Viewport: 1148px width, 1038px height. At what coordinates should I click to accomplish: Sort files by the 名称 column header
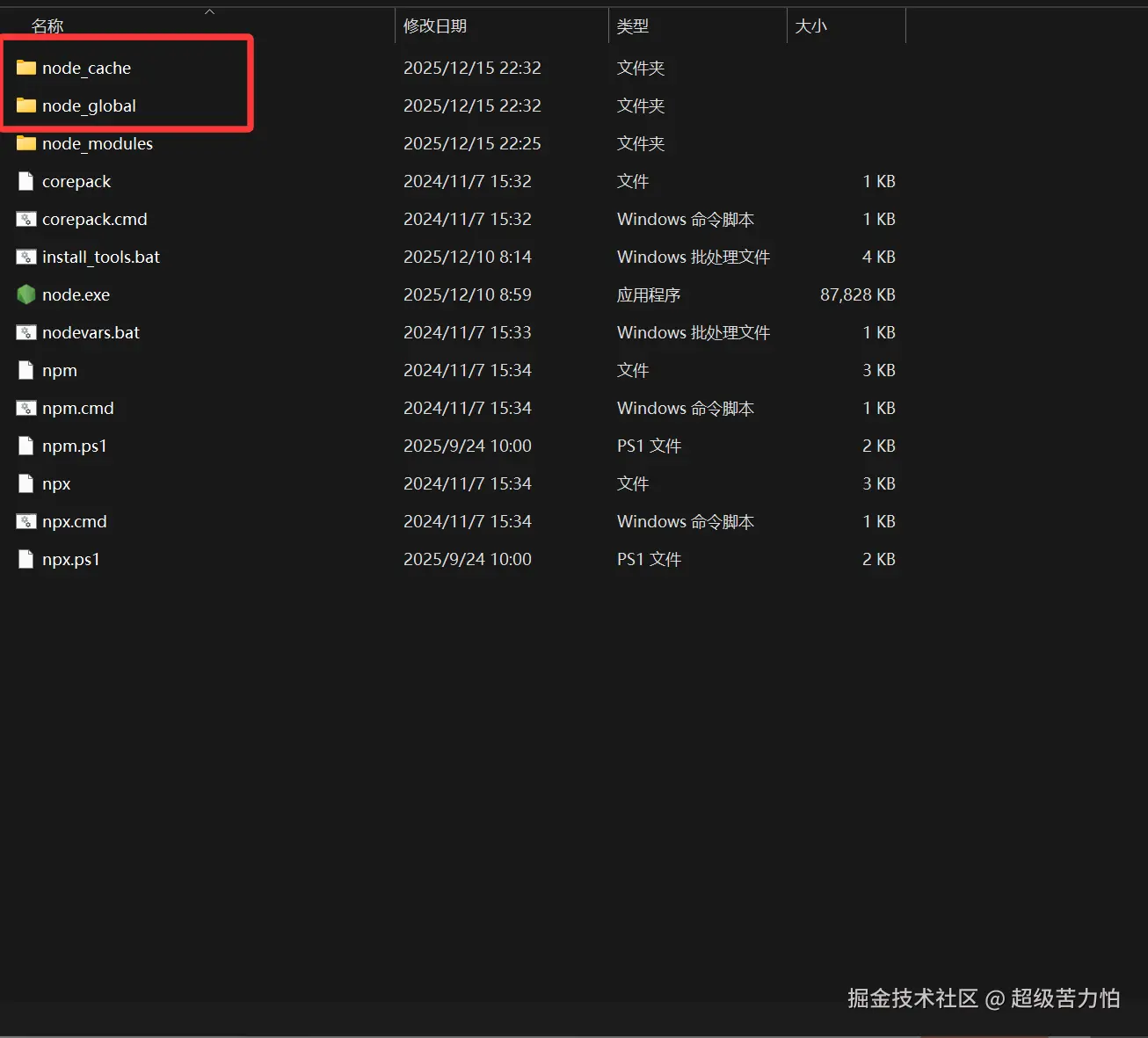click(47, 26)
